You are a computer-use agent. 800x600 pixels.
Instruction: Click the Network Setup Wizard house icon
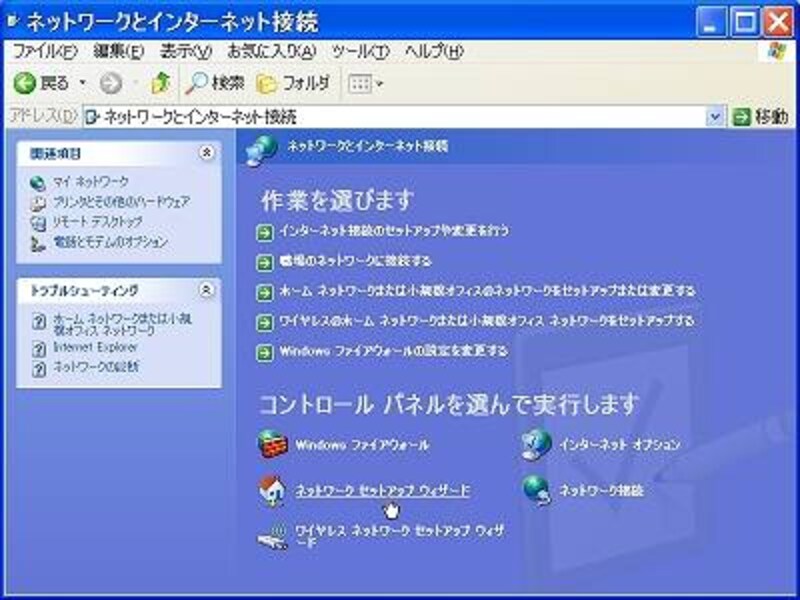click(272, 490)
